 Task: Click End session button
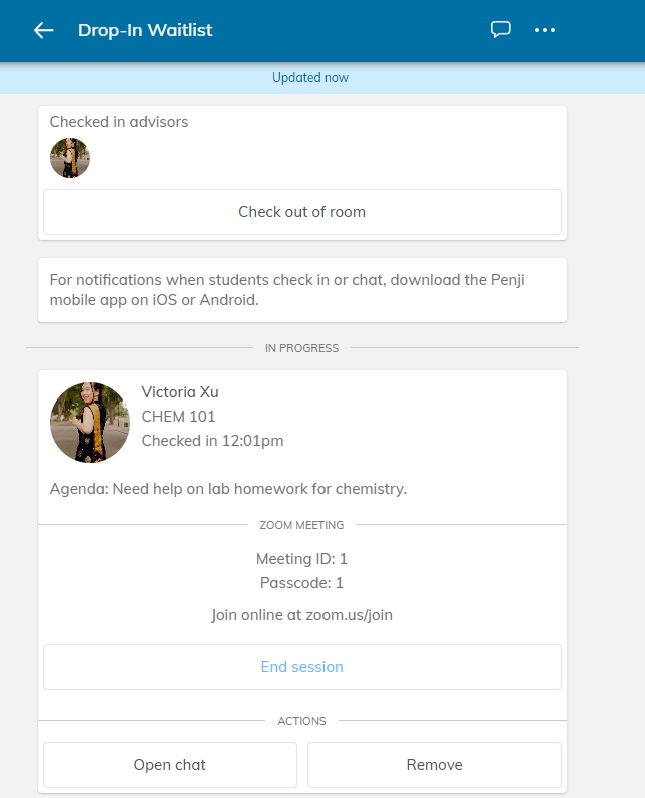click(x=302, y=667)
